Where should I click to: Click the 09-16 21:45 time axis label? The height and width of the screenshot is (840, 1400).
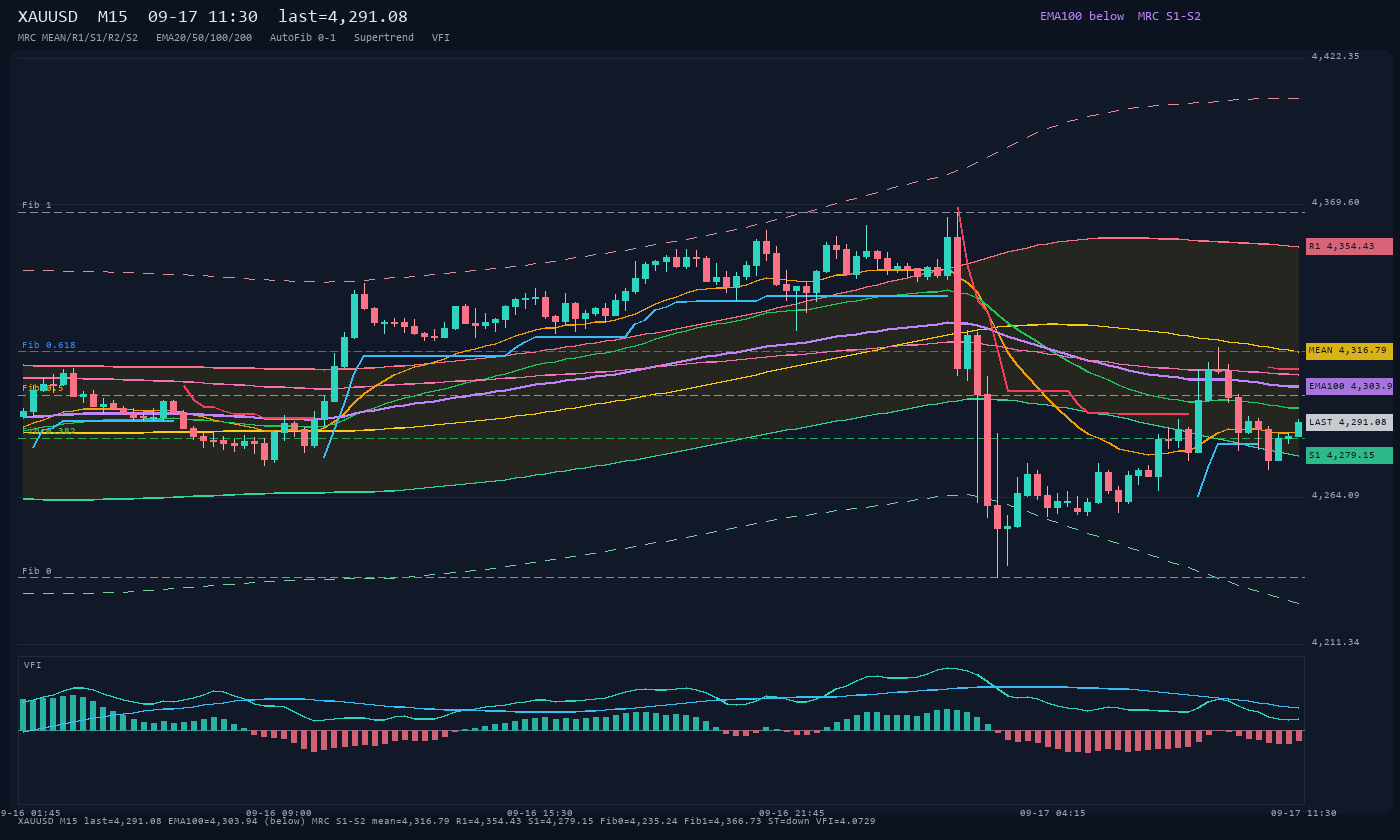[x=792, y=813]
